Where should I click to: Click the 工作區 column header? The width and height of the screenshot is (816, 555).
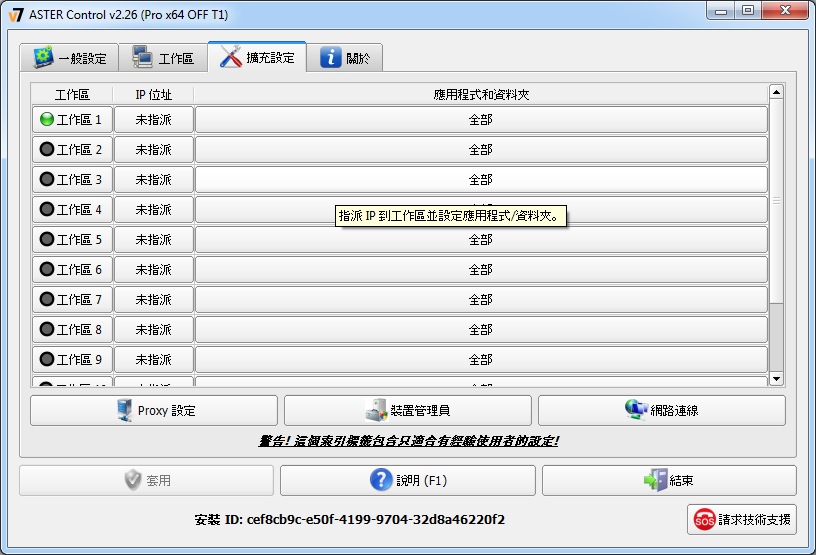click(x=72, y=95)
